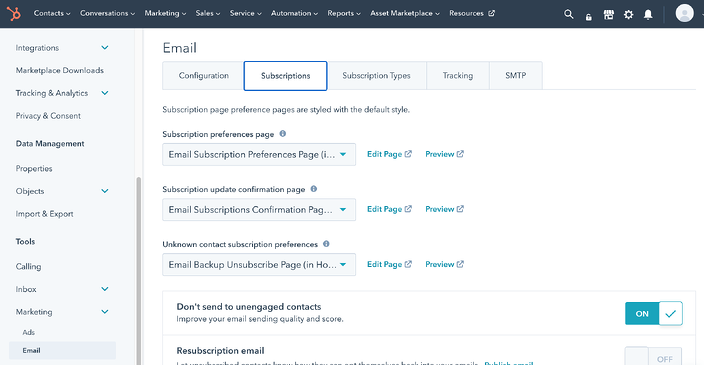
Task: Click Preview for Subscription preferences page
Action: (444, 154)
